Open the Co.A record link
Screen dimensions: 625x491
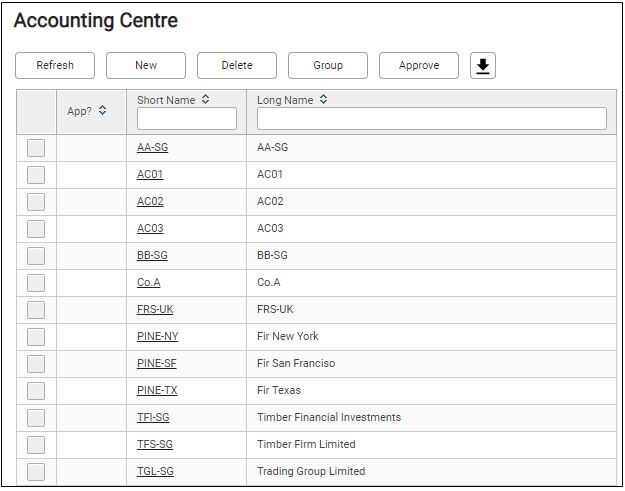click(x=148, y=283)
